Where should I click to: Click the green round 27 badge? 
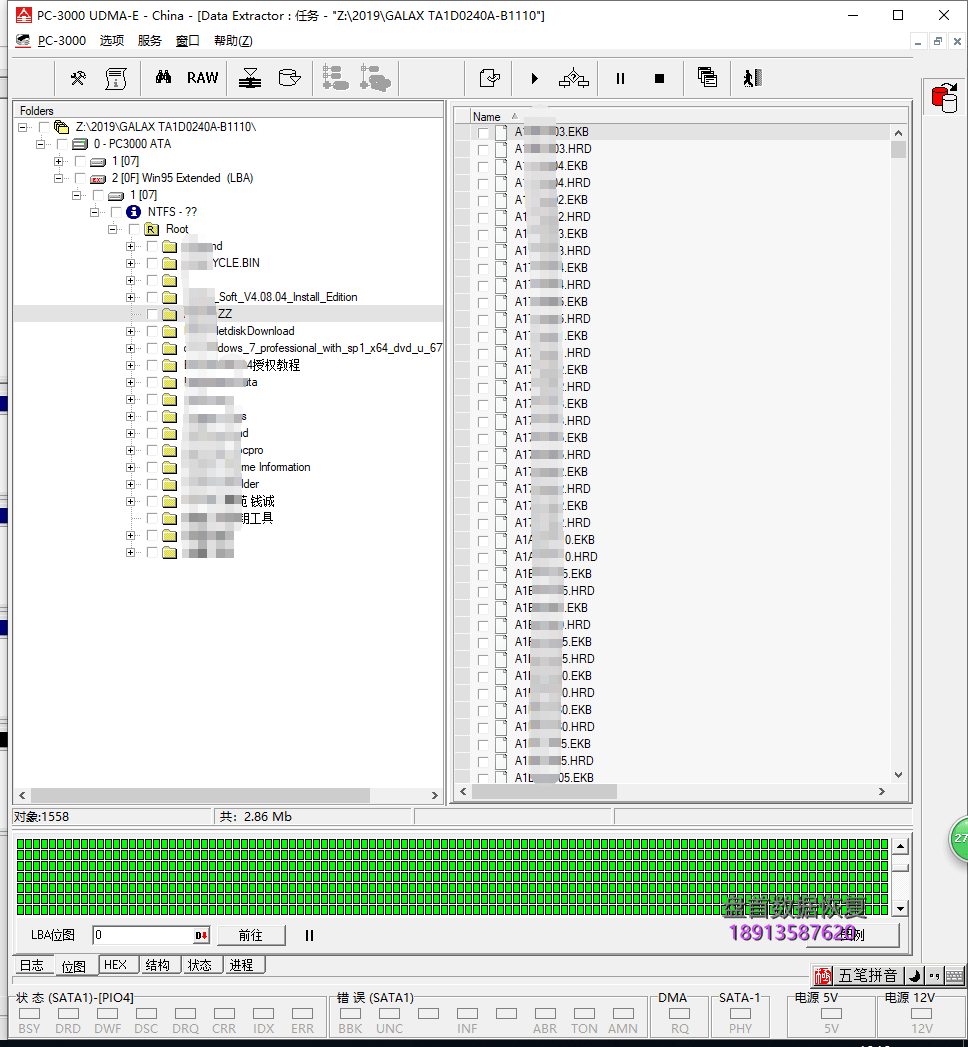(x=959, y=838)
